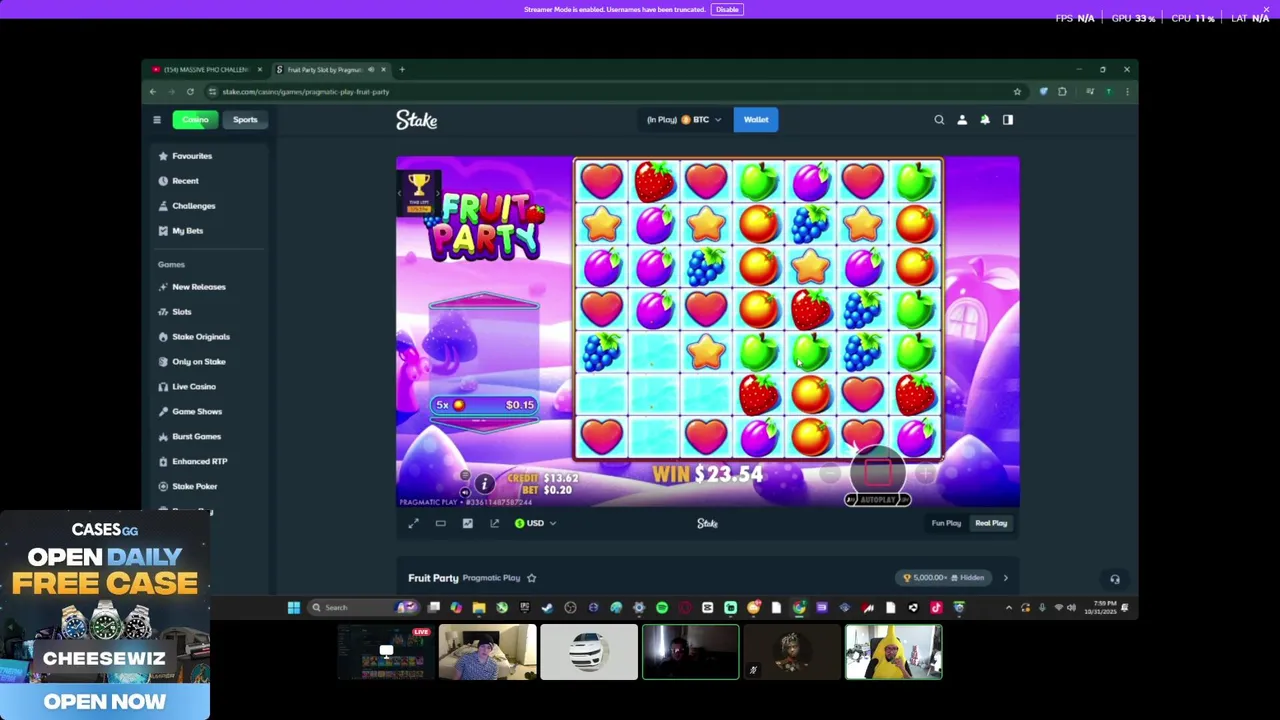Toggle the chat side panel icon
Image resolution: width=1280 pixels, height=720 pixels.
1008,120
